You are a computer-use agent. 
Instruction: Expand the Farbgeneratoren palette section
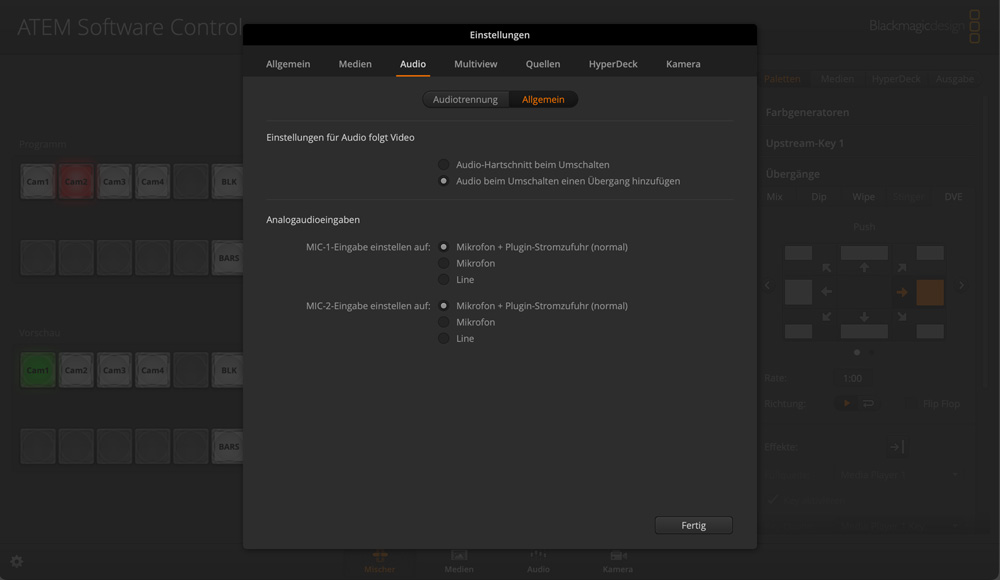[x=807, y=113]
